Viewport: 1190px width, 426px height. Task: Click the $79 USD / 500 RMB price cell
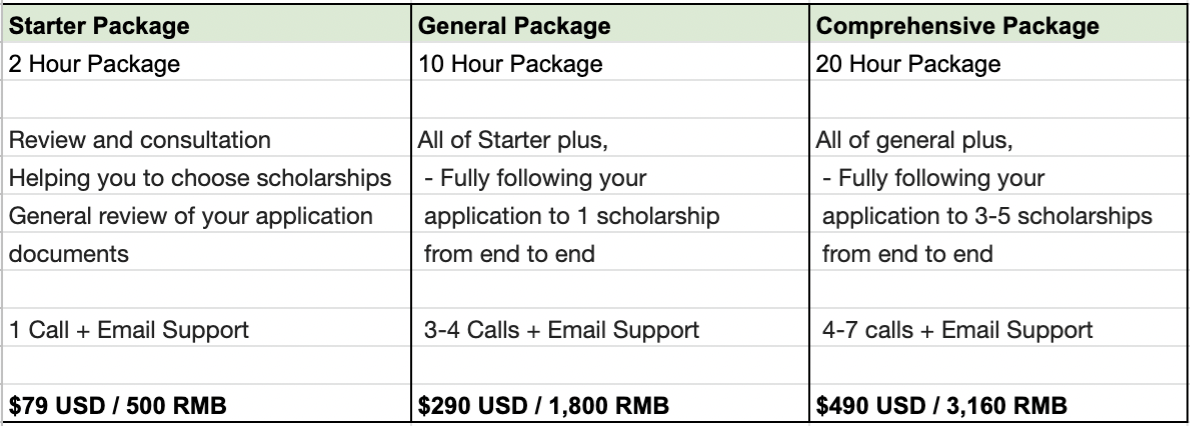(205, 406)
